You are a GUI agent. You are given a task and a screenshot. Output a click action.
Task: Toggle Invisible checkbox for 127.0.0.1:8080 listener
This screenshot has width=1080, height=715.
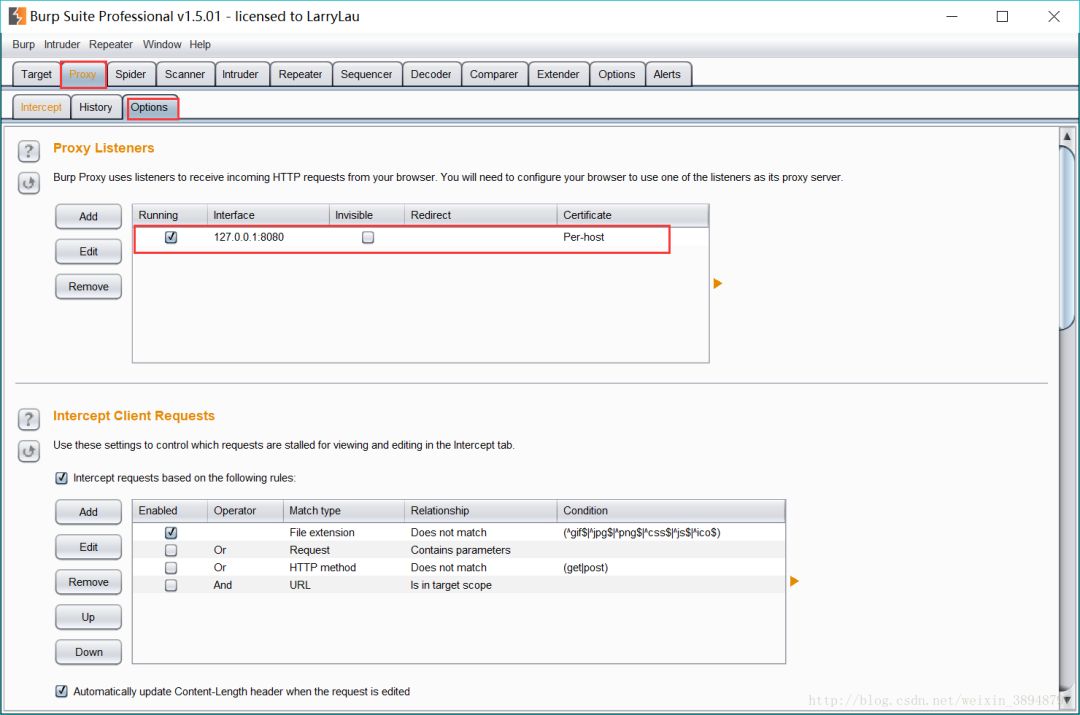pyautogui.click(x=368, y=237)
